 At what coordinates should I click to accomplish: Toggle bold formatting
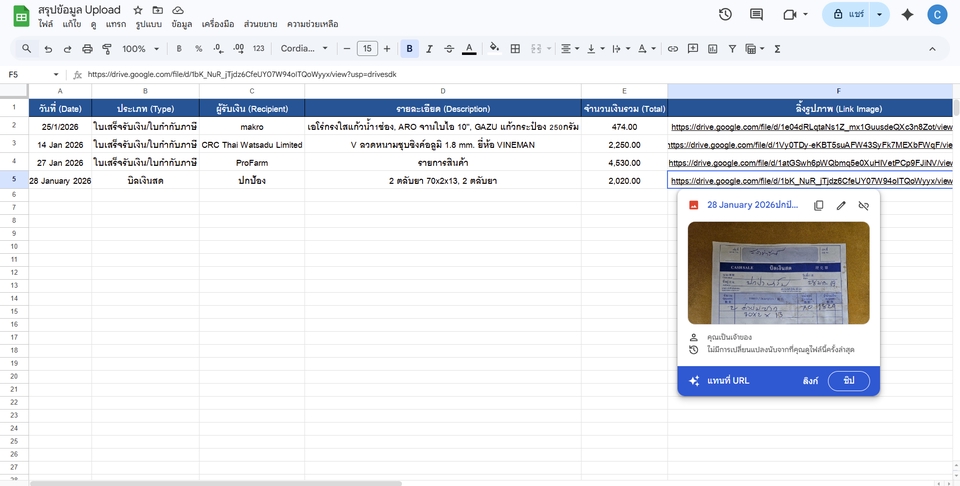(x=410, y=49)
